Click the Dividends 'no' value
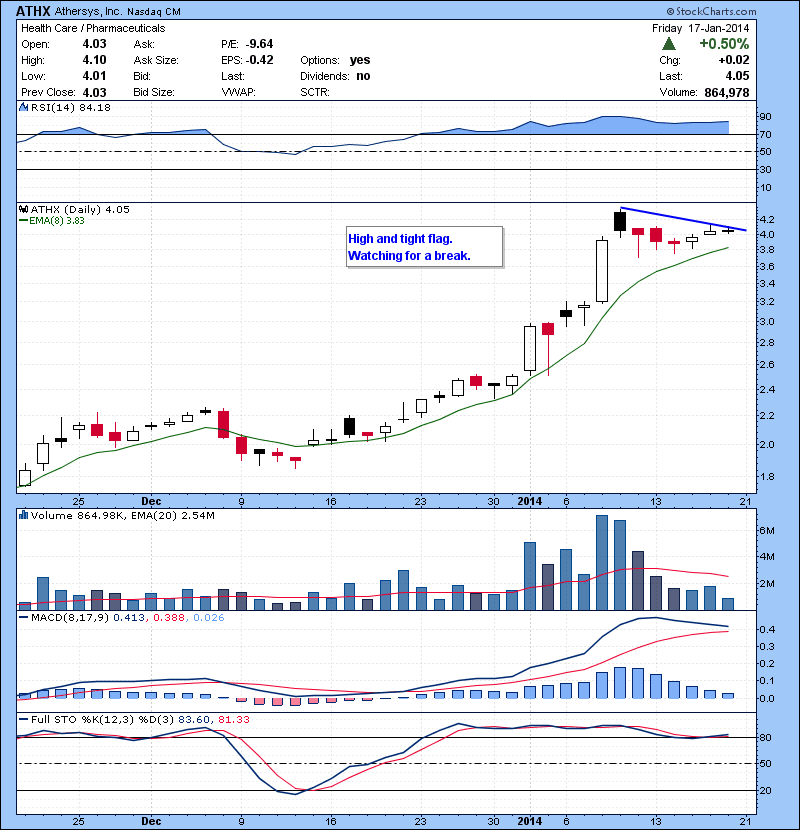Screen dimensions: 800x830 (x=363, y=76)
